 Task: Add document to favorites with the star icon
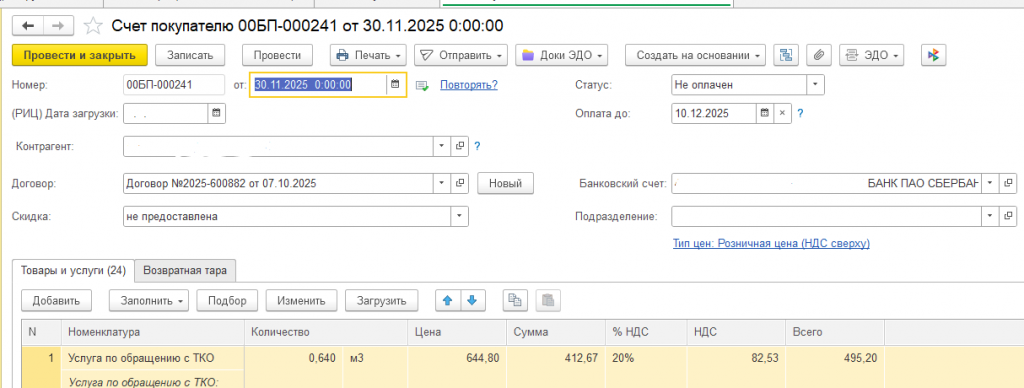click(93, 25)
